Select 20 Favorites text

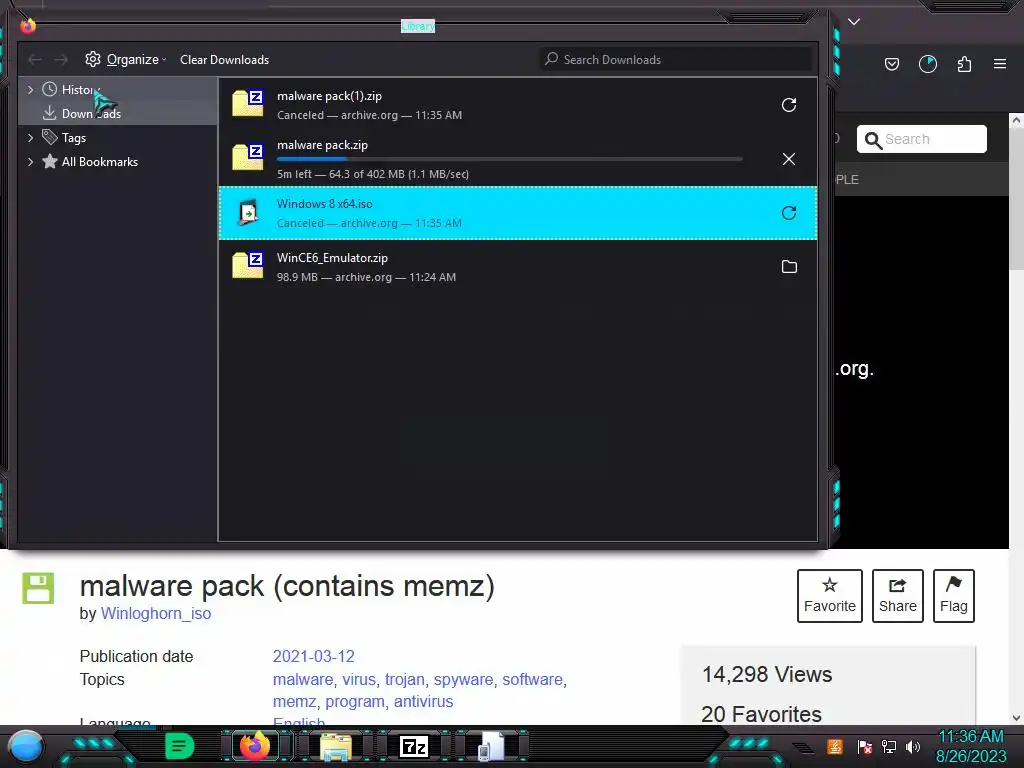761,714
